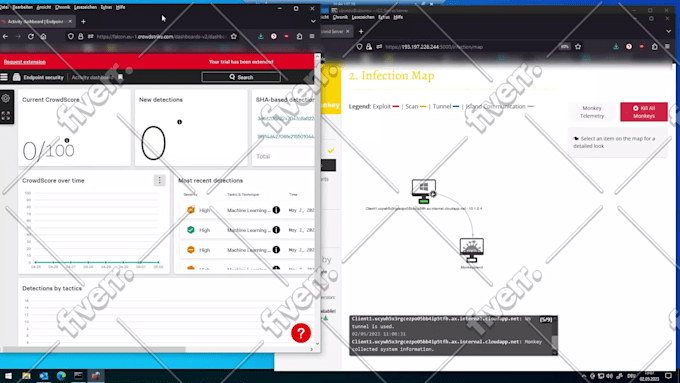Open info icon on third Machine Learning detection
680x383 pixels.
click(x=276, y=250)
